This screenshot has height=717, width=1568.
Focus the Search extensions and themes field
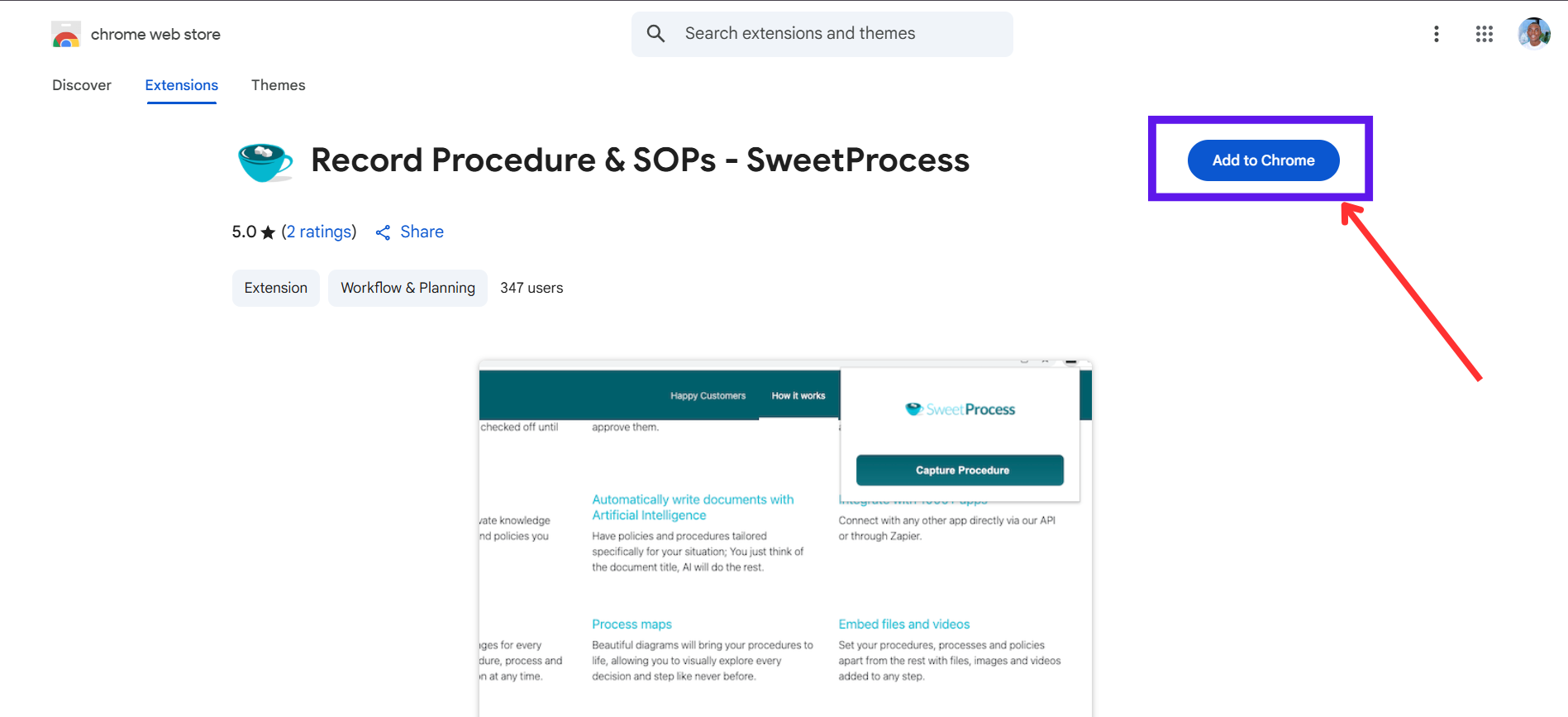coord(822,34)
